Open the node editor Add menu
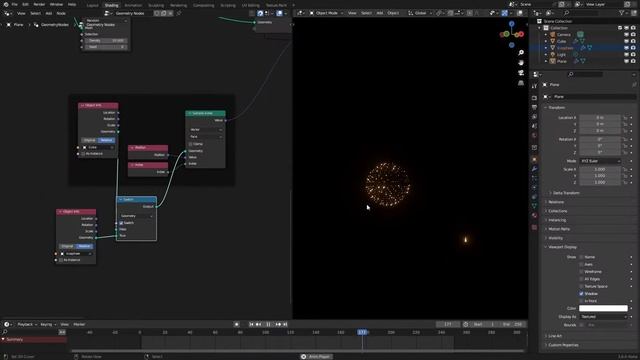 49,13
